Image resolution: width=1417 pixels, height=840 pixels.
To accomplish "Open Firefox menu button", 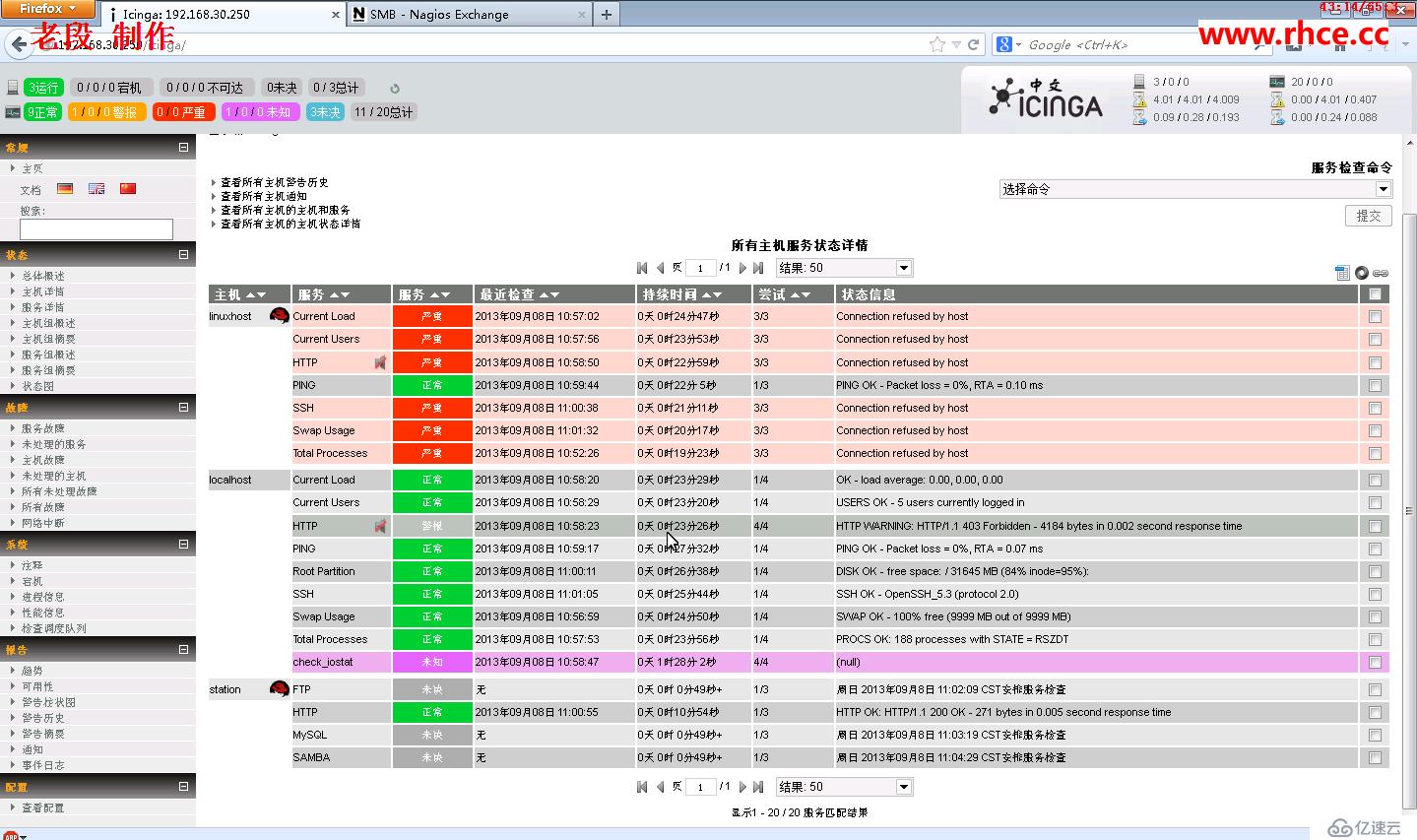I will 47,8.
